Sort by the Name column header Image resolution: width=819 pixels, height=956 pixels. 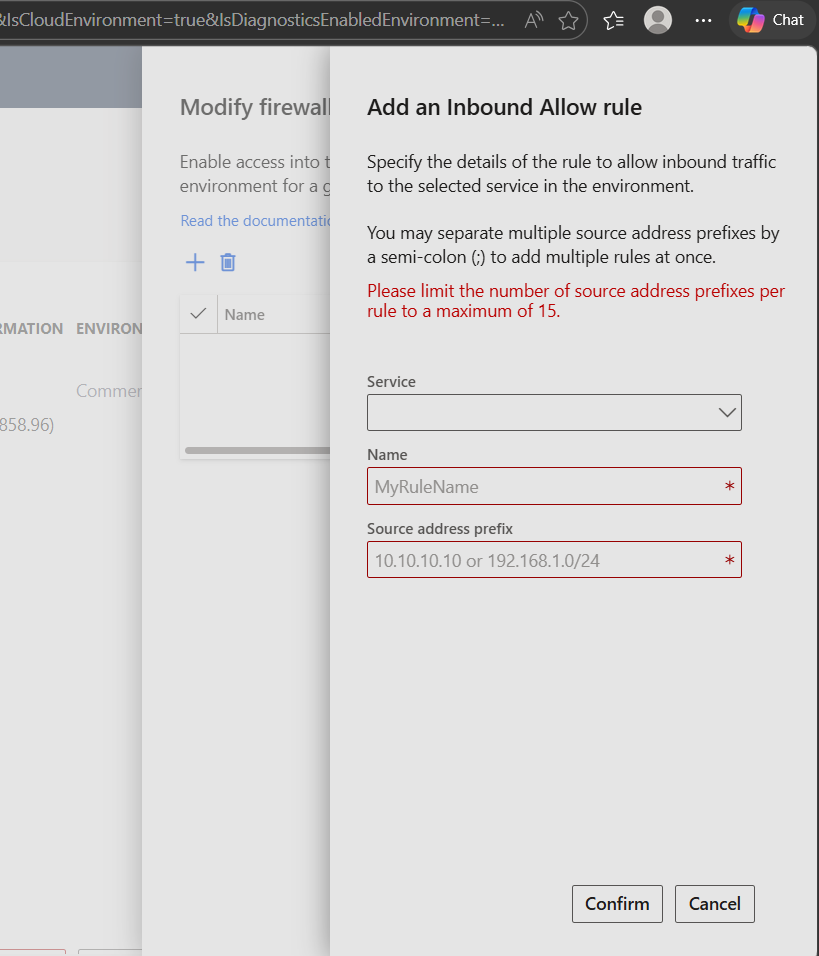(245, 315)
